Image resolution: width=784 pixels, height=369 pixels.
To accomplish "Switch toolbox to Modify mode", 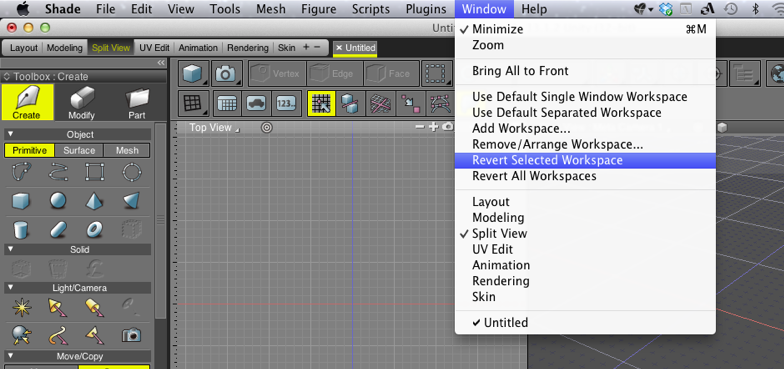I will 82,102.
